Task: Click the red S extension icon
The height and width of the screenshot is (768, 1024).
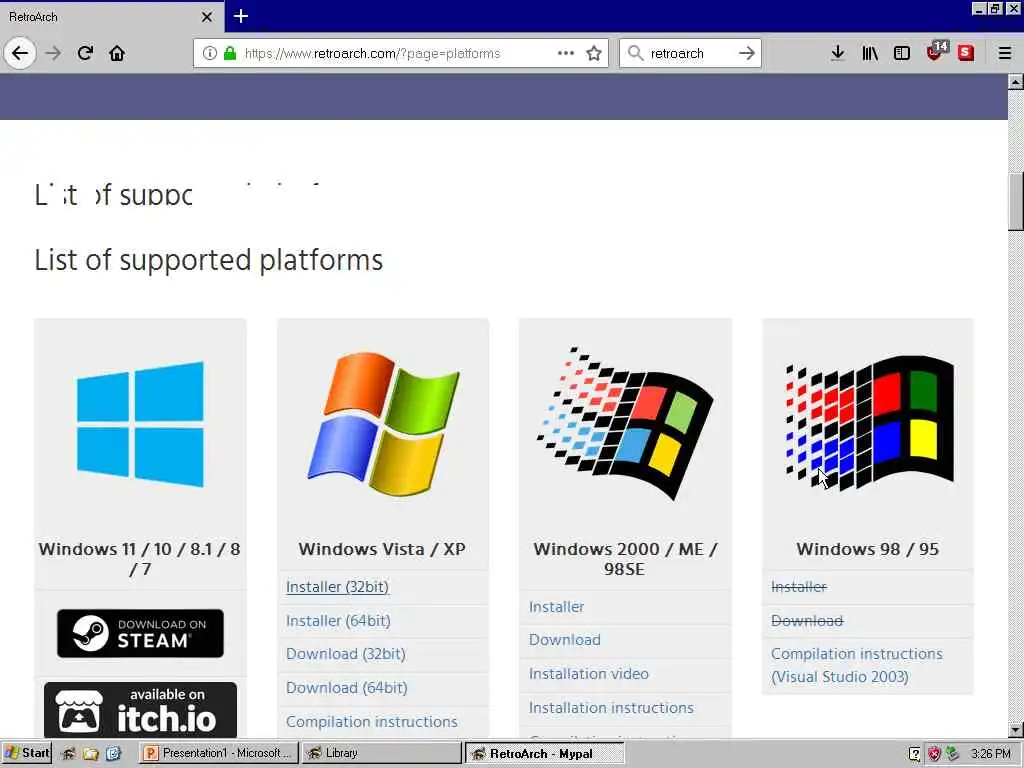Action: tap(966, 53)
